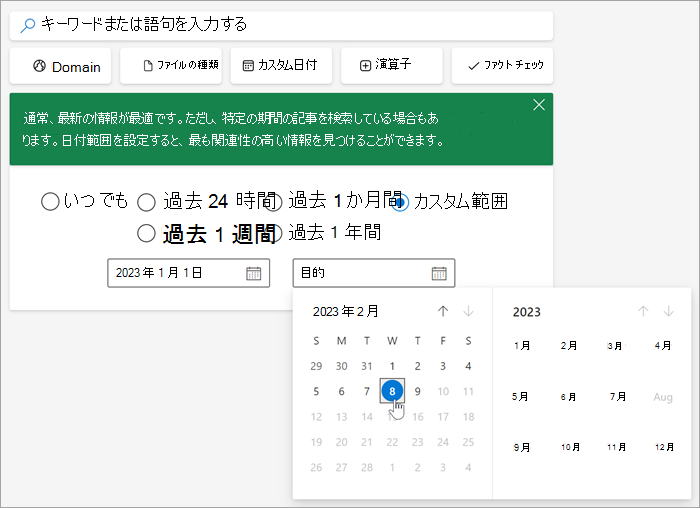The image size is (700, 508).
Task: Click the 2023年2月 month header
Action: [346, 311]
